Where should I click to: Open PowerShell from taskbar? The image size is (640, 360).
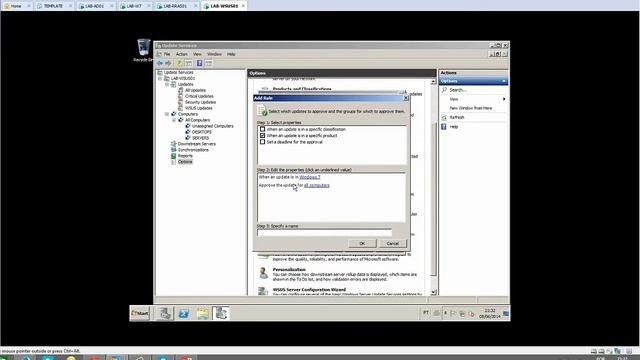click(x=184, y=313)
